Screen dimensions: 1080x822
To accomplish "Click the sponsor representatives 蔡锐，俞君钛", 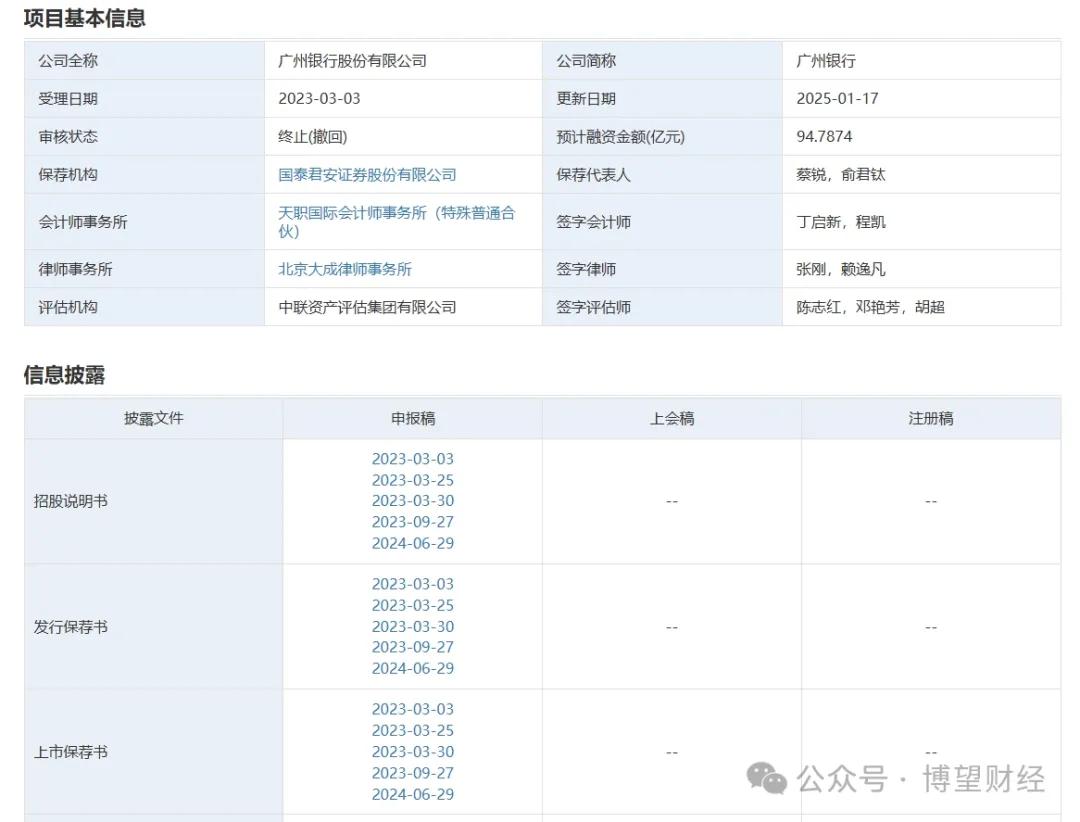I will [840, 175].
